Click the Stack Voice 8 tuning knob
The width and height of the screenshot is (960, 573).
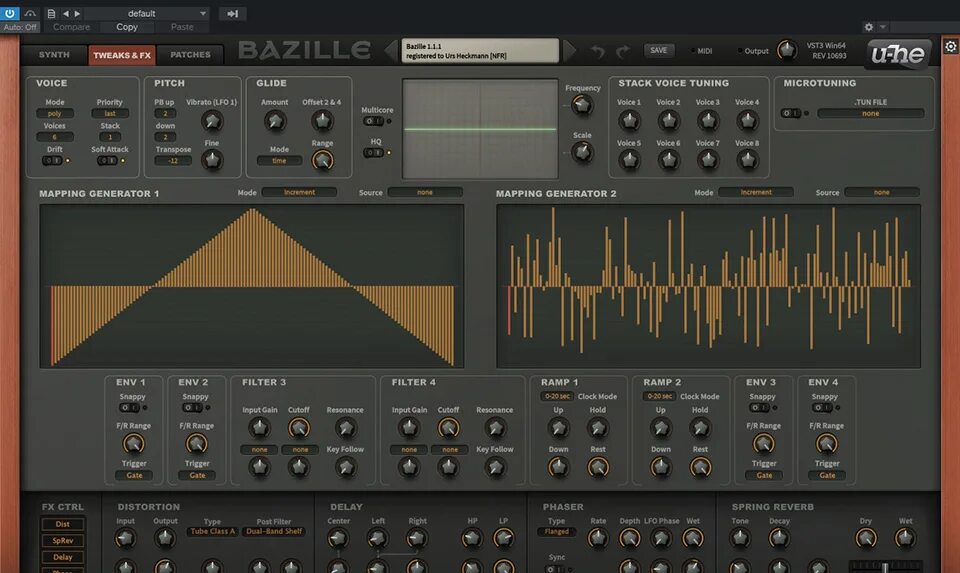pyautogui.click(x=747, y=160)
